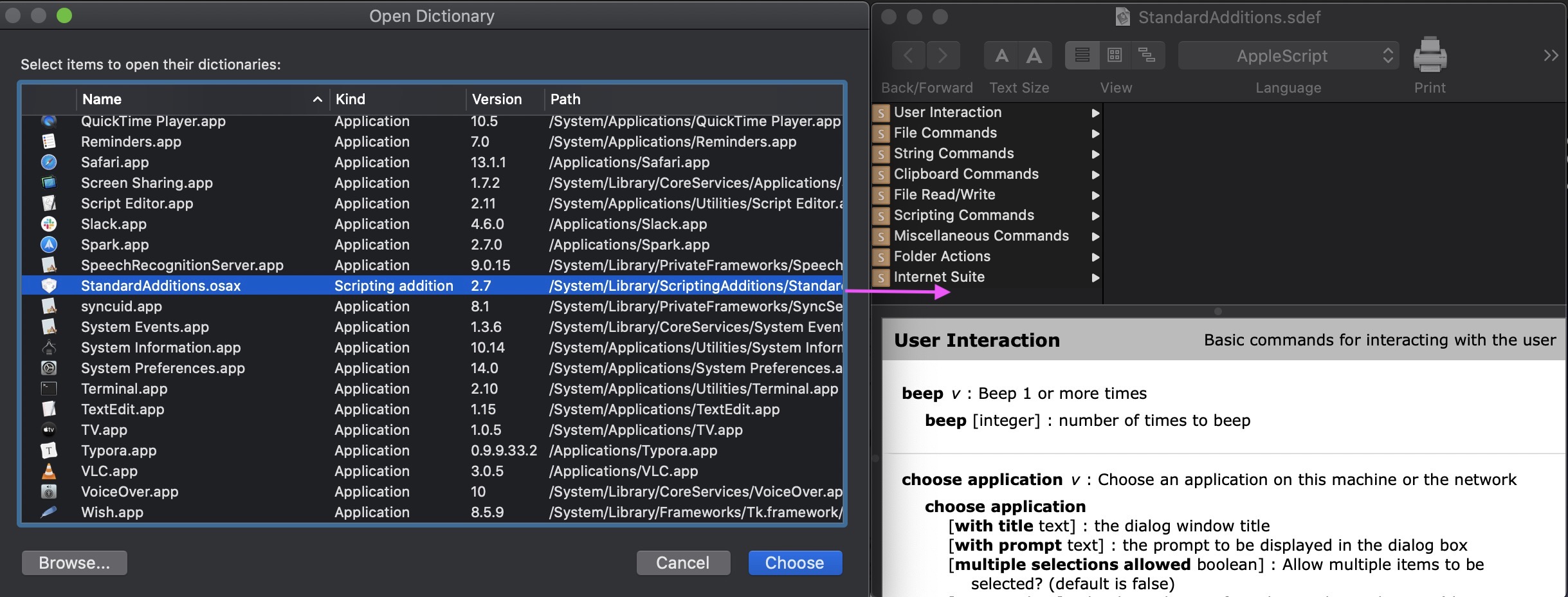Click the sort arrow in Name header
Image resolution: width=1568 pixels, height=597 pixels.
(317, 100)
